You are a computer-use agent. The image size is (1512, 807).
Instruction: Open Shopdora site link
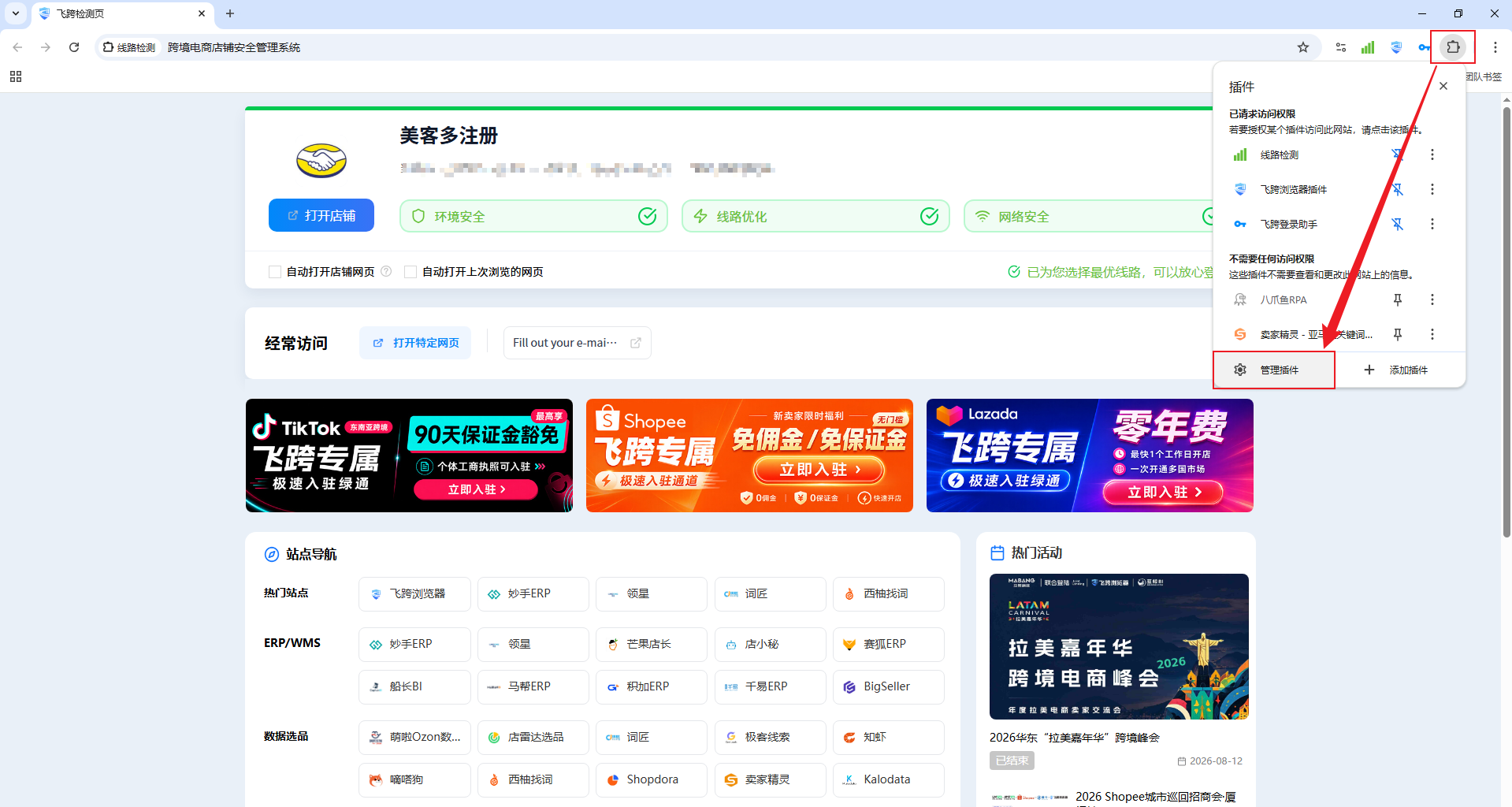tap(651, 780)
